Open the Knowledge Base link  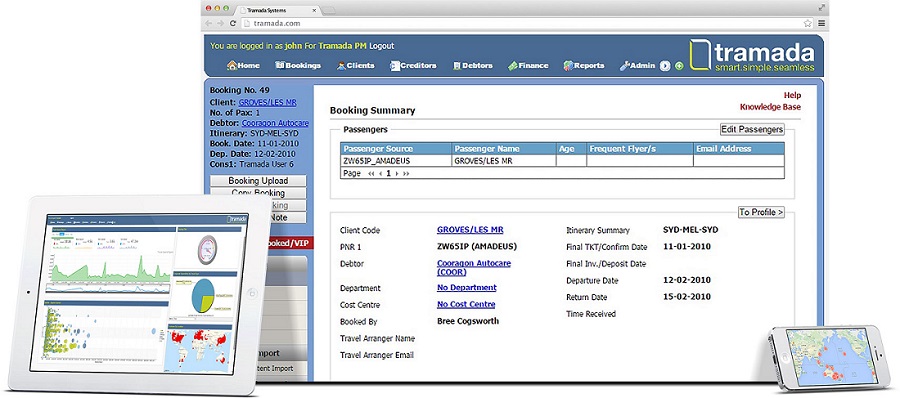(x=770, y=107)
